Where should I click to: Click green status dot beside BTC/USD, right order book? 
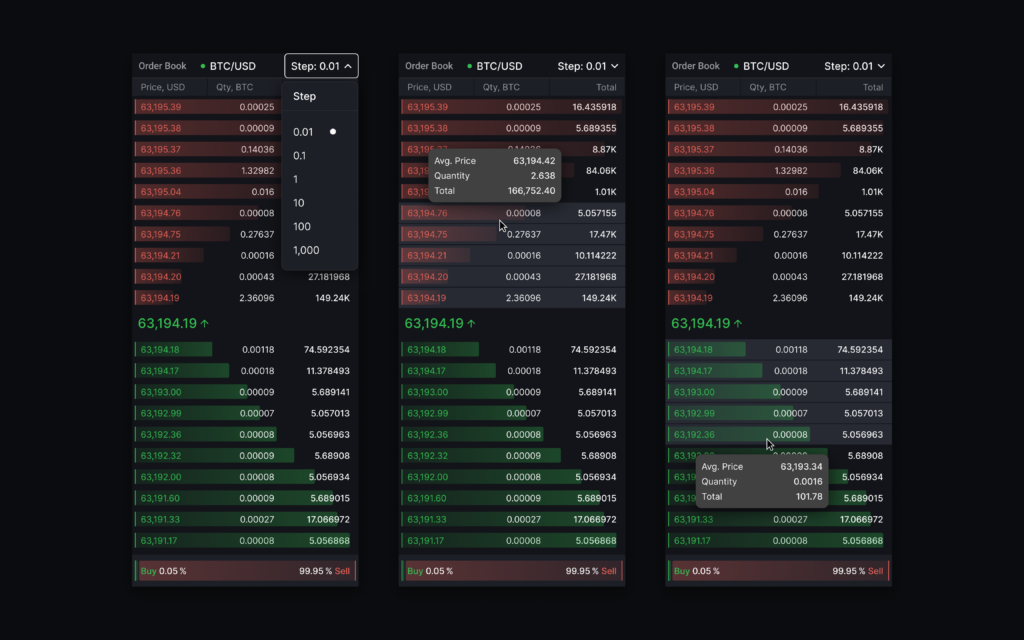(x=736, y=66)
